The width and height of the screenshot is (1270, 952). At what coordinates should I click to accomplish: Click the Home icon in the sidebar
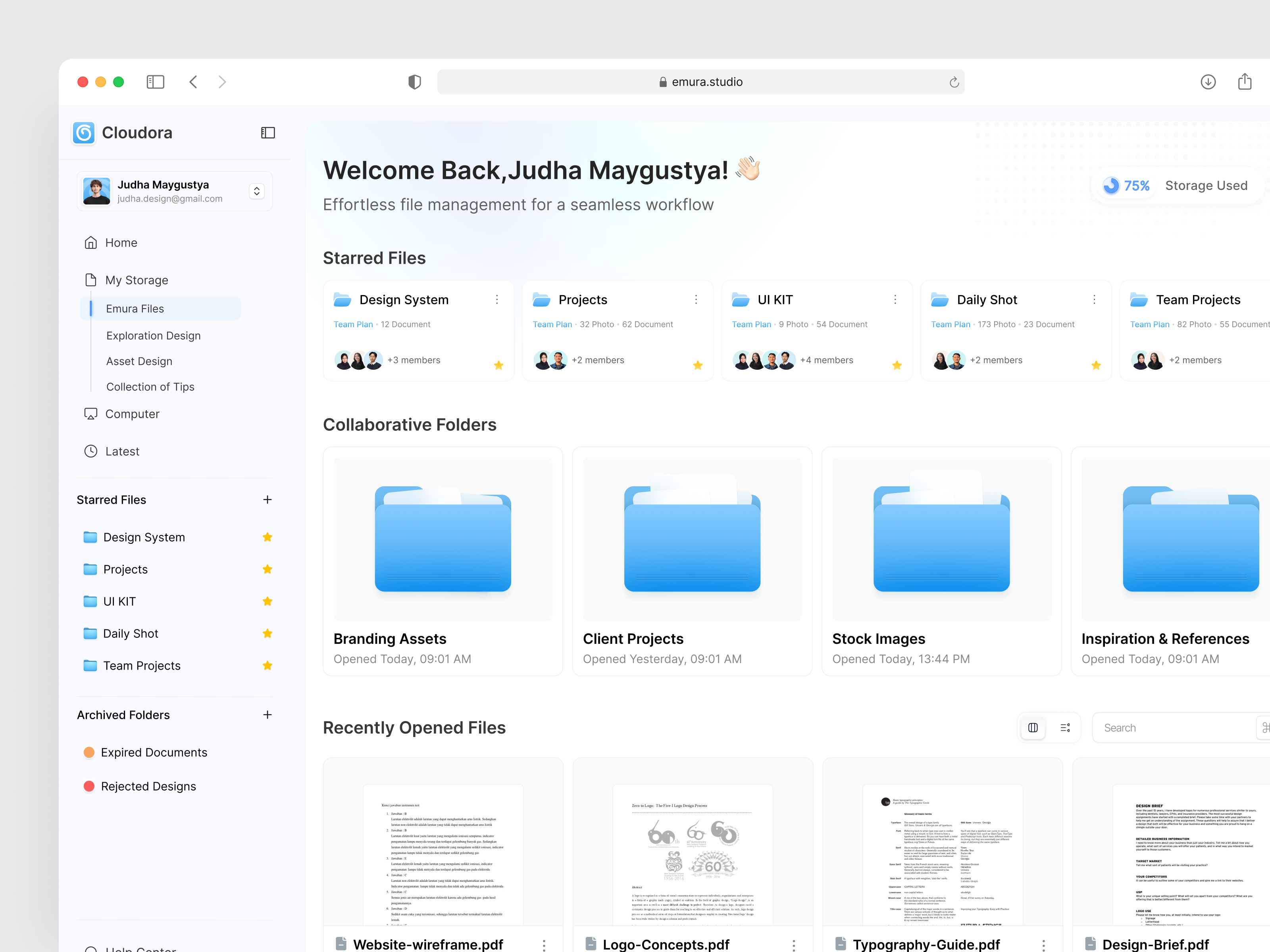(x=91, y=242)
